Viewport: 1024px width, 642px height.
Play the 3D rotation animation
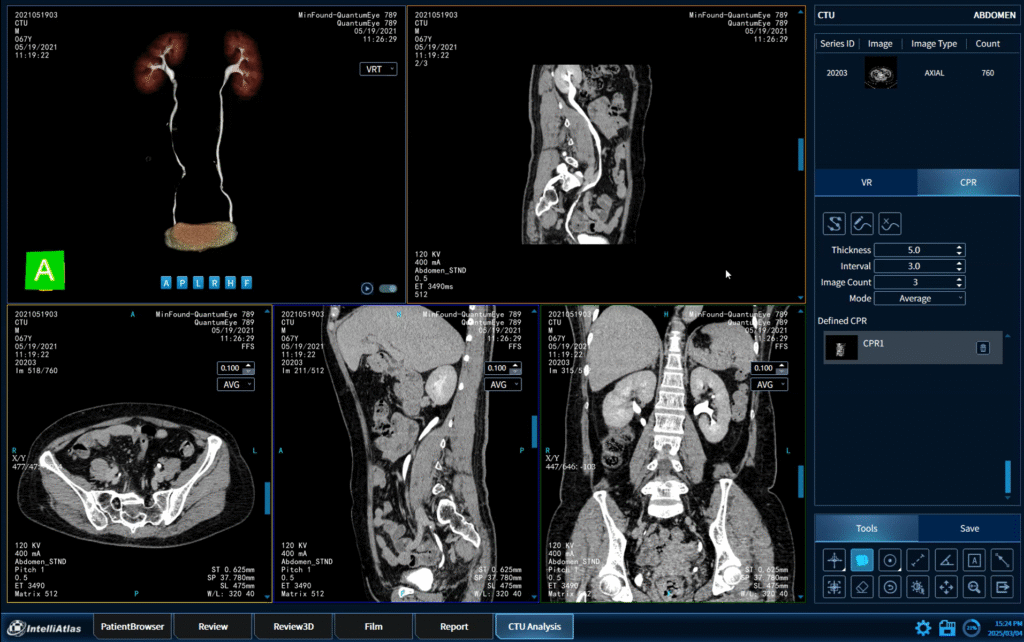[367, 288]
